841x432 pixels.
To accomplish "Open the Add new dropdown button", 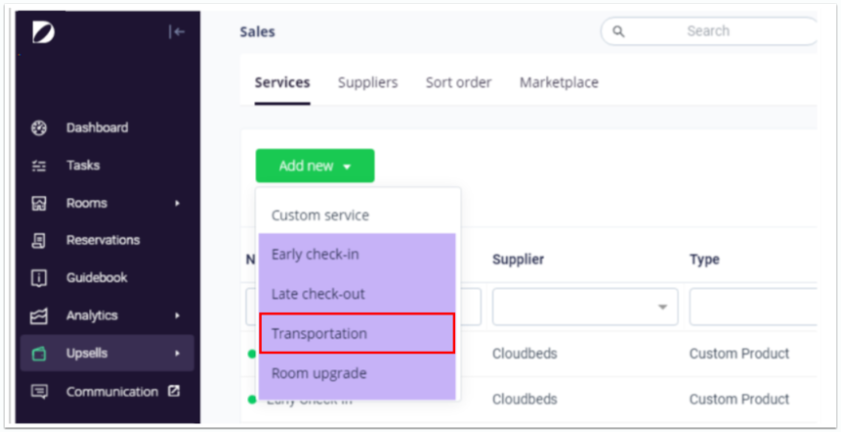I will (x=314, y=166).
